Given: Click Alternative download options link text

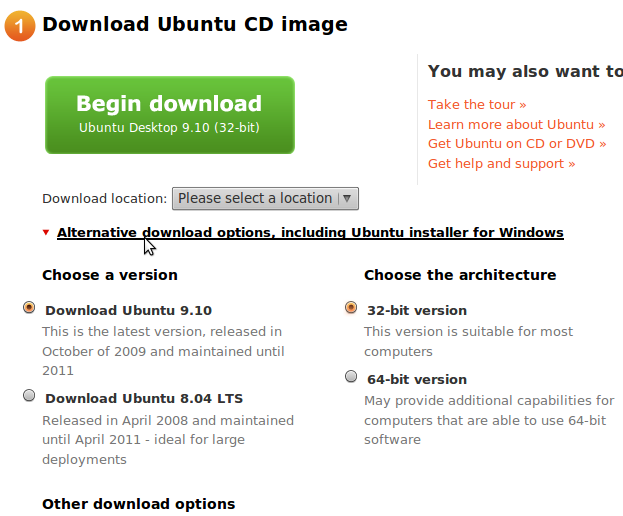Looking at the screenshot, I should (310, 232).
